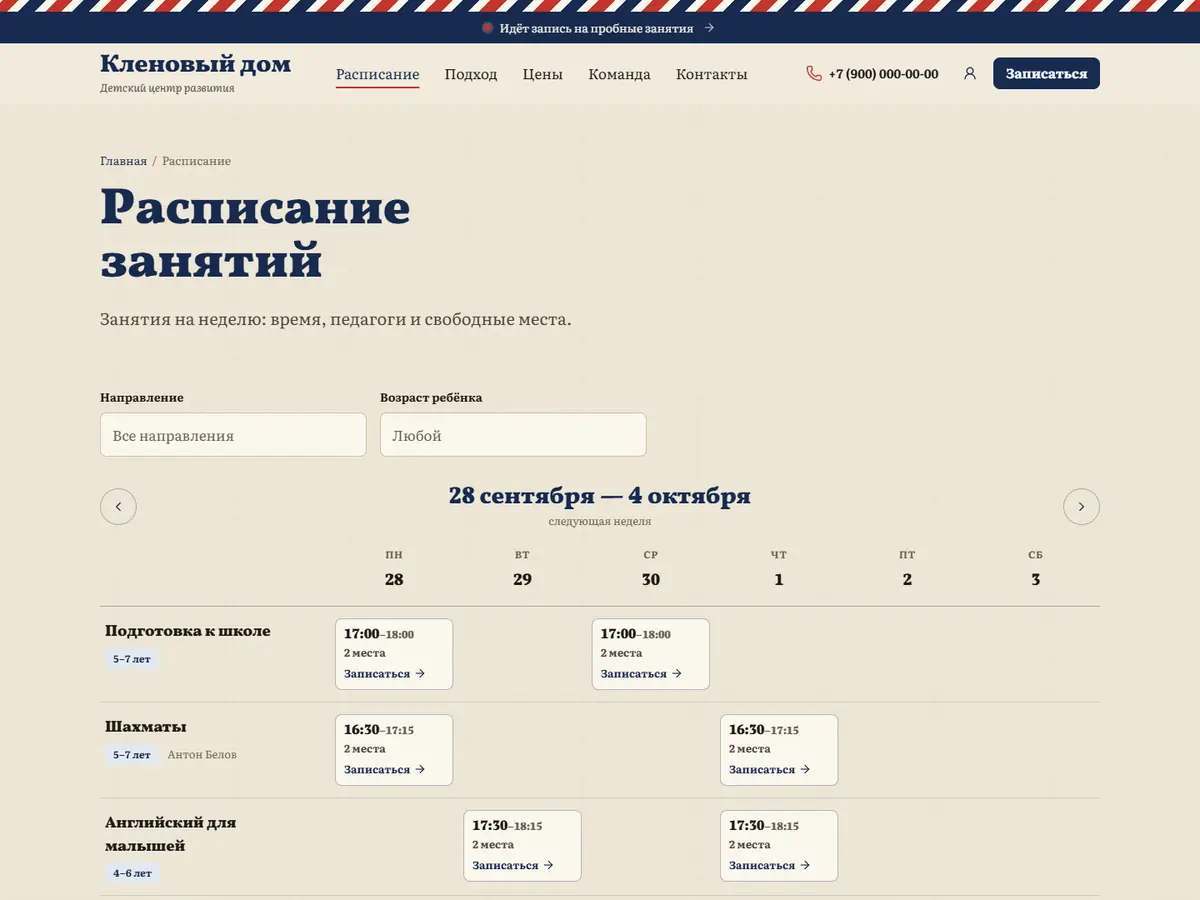The height and width of the screenshot is (900, 1200).
Task: Click the Главная breadcrumb link
Action: (x=123, y=161)
